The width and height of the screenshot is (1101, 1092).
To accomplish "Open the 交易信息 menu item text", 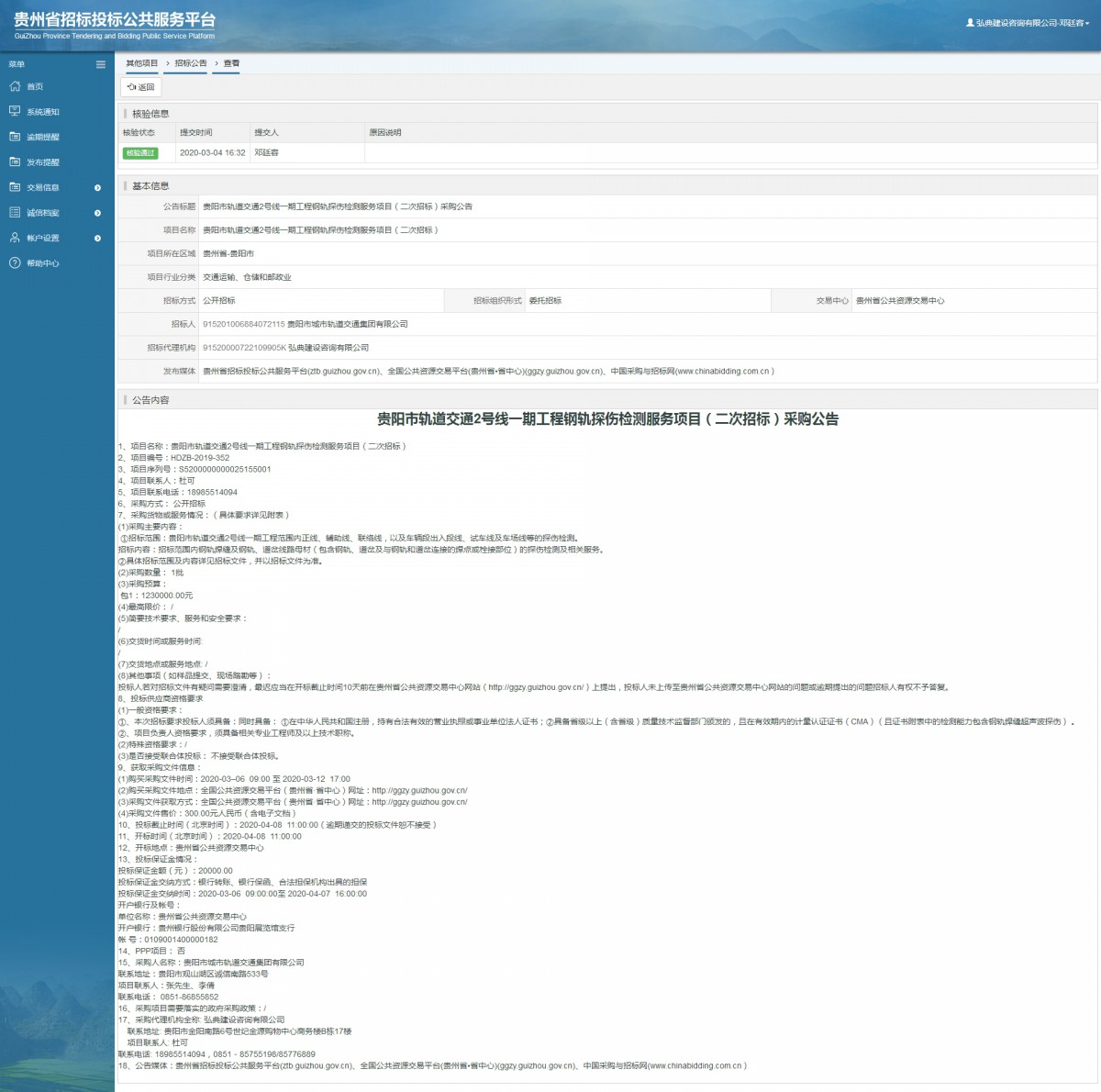I will pyautogui.click(x=43, y=187).
